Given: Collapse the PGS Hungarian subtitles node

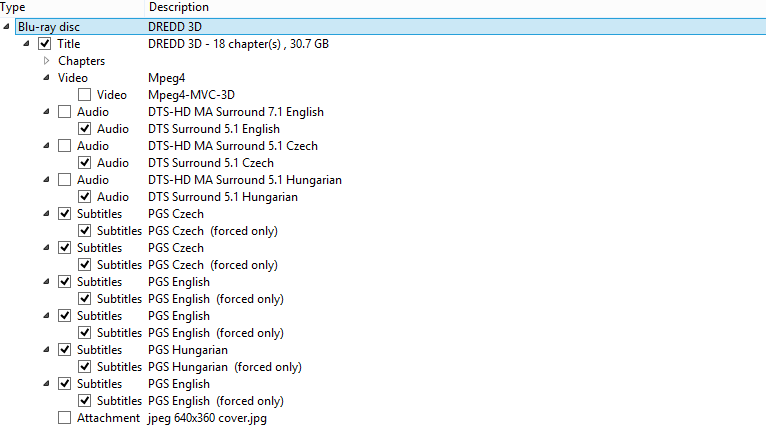Looking at the screenshot, I should pos(46,350).
